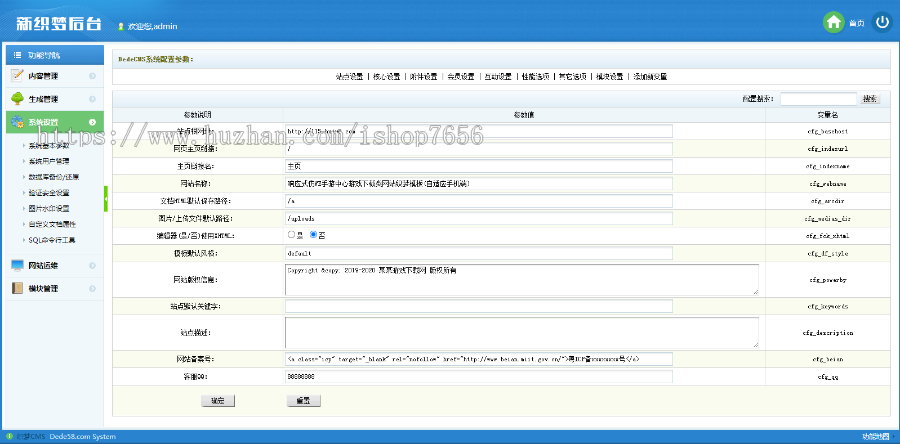900x444 pixels.
Task: Click the 网站运维 monitor icon
Action: 17,265
